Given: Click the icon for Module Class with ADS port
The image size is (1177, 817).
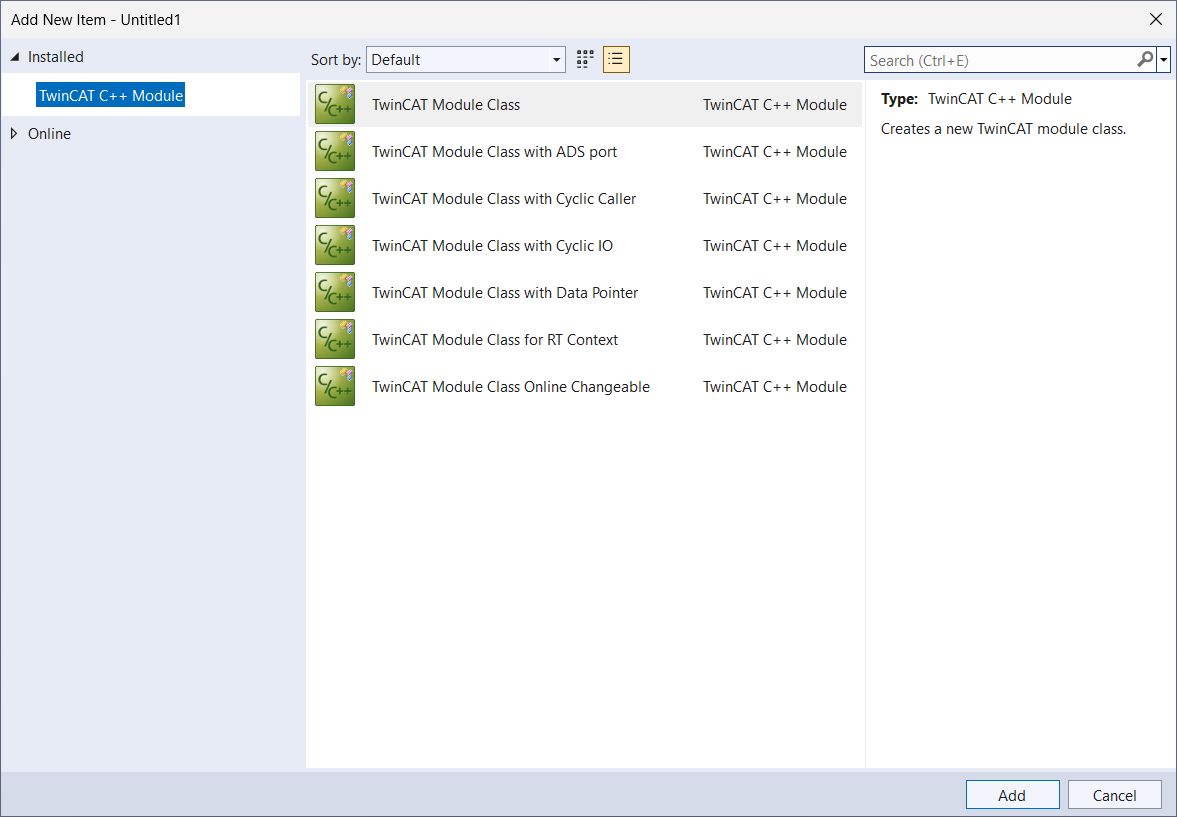Looking at the screenshot, I should point(335,152).
